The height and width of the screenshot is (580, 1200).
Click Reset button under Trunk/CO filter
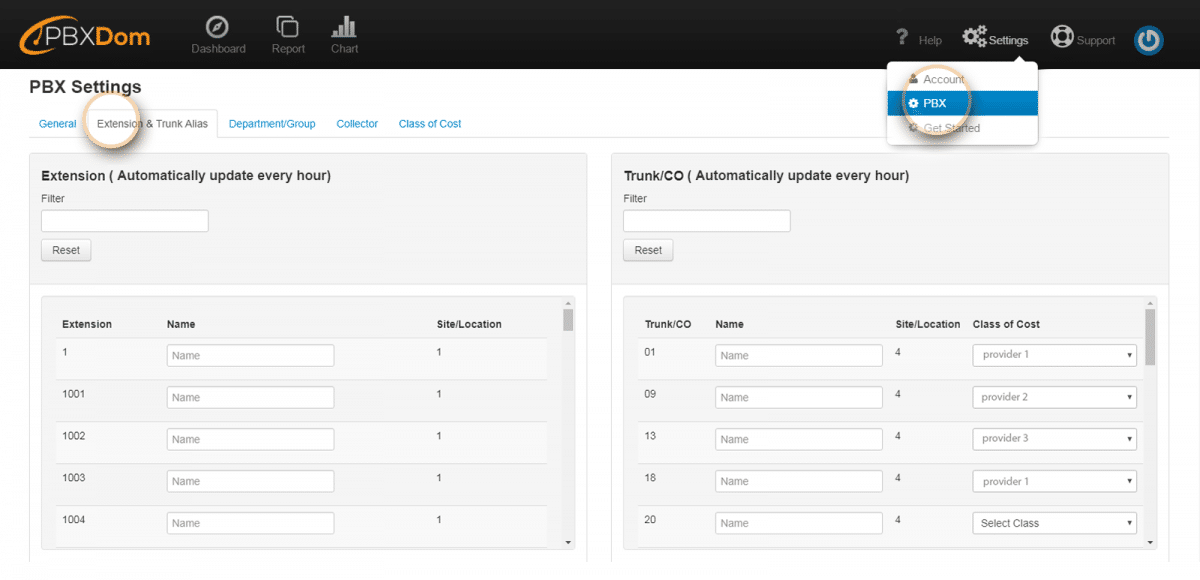pos(648,250)
